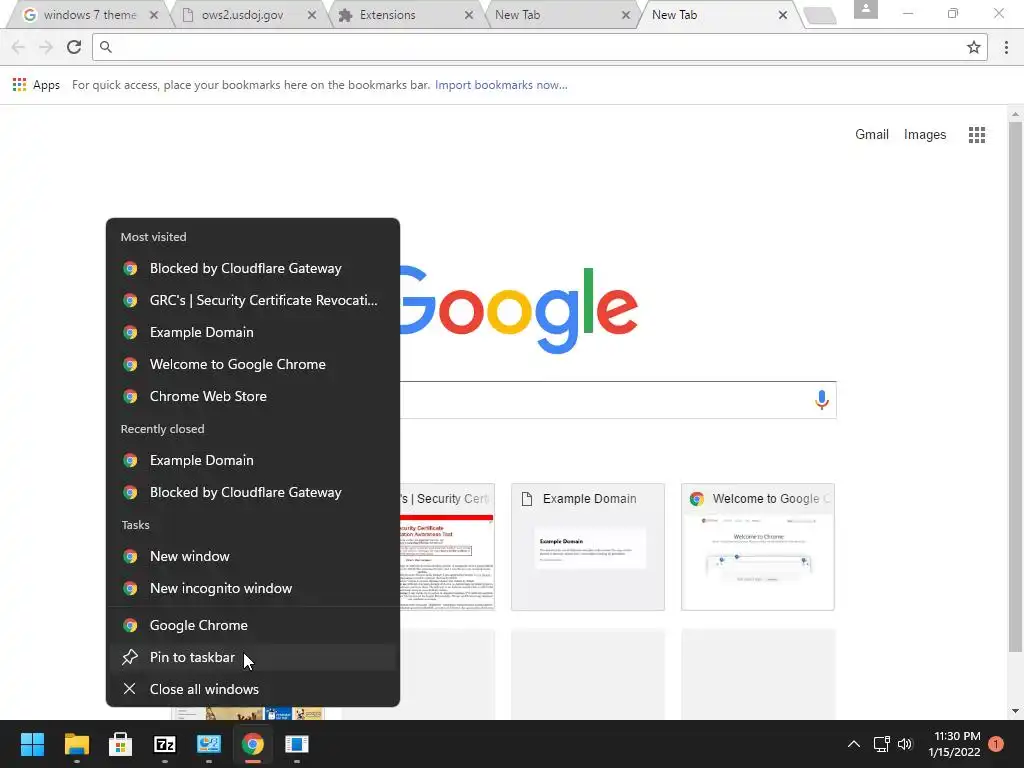Click 'Import bookmarks now...' link
The width and height of the screenshot is (1024, 768).
coord(501,85)
